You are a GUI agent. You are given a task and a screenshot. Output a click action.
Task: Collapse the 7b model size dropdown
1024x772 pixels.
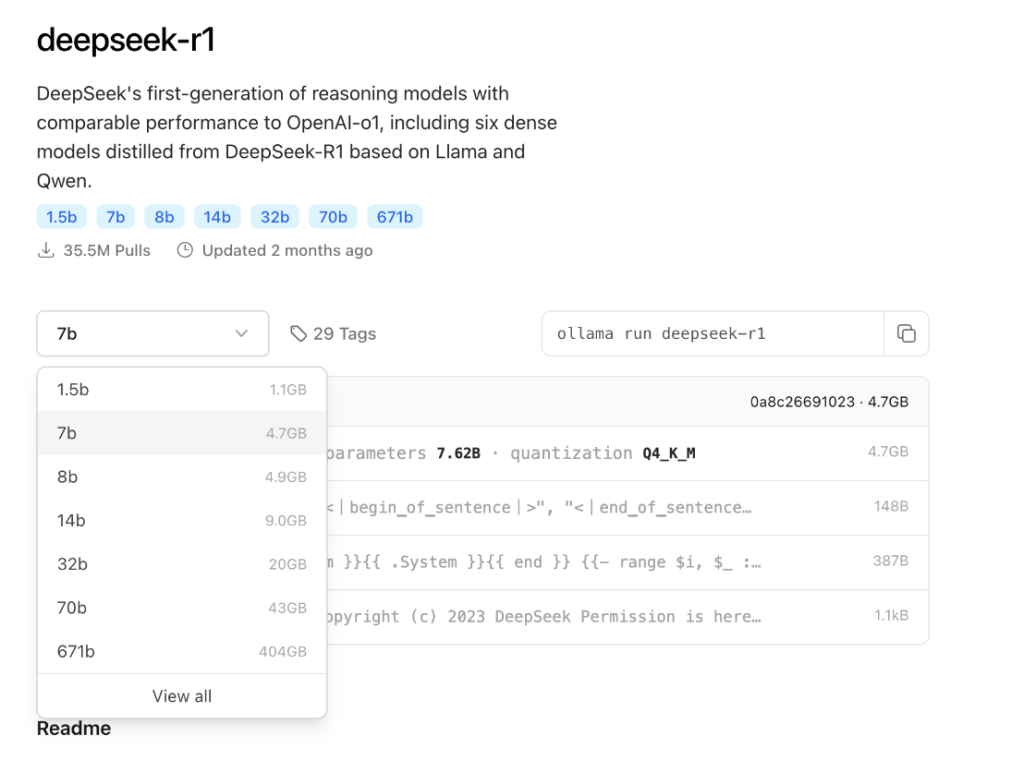point(152,334)
